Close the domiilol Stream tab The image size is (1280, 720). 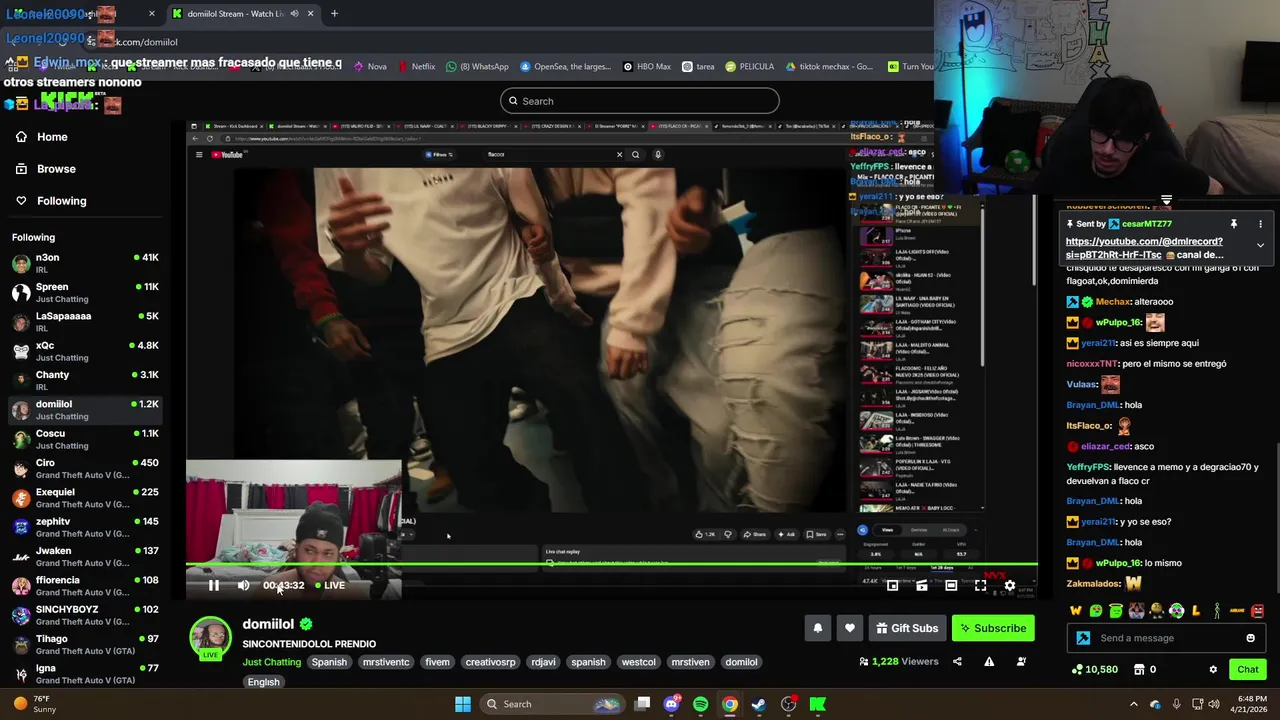(x=310, y=14)
